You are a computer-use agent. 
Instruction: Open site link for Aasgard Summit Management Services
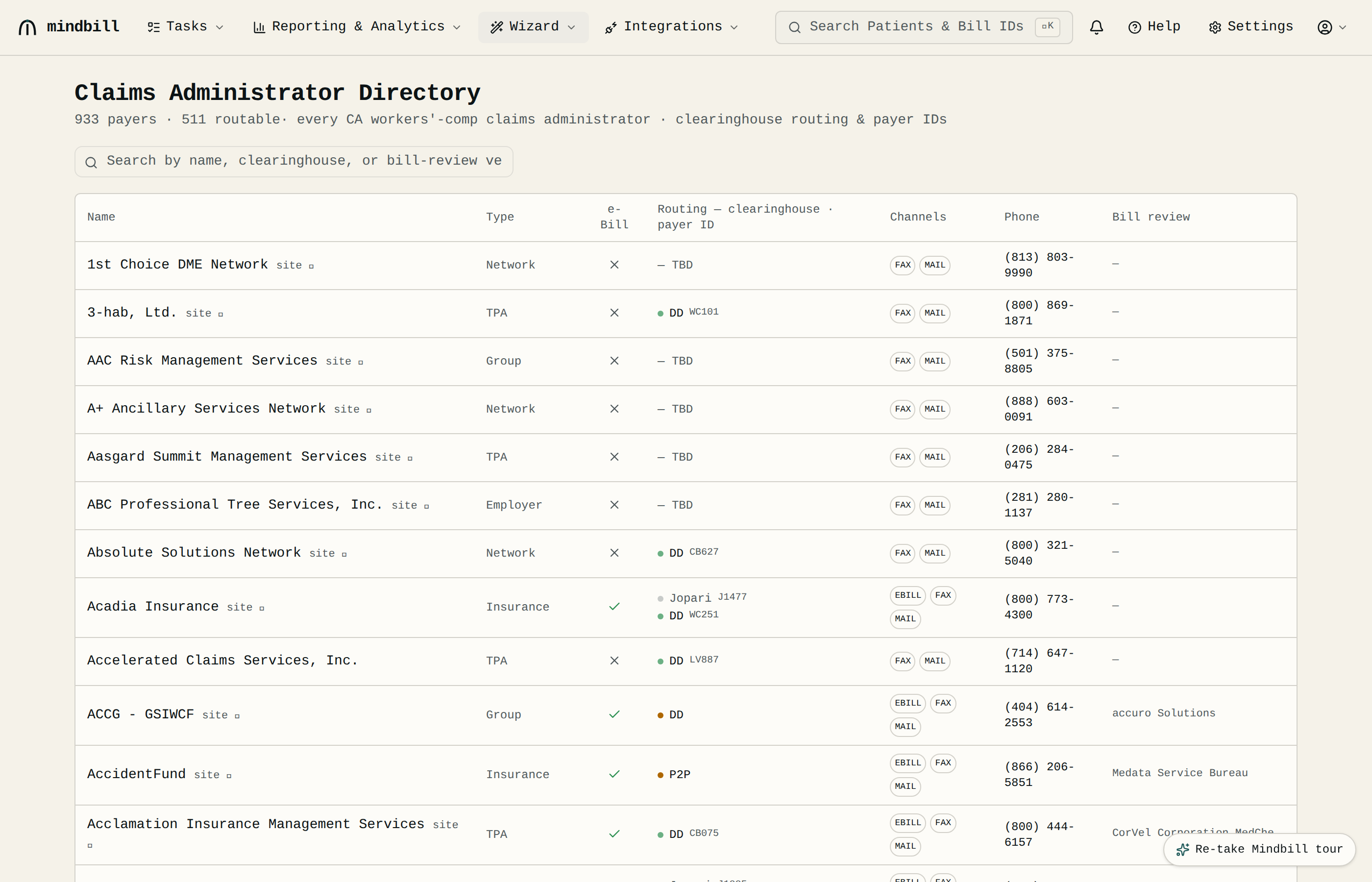(x=393, y=457)
